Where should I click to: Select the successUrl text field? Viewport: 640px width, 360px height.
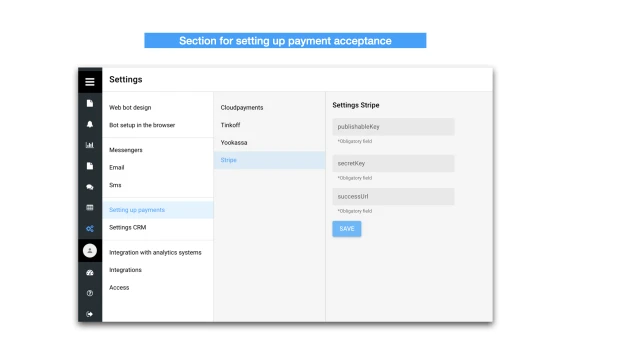(393, 196)
